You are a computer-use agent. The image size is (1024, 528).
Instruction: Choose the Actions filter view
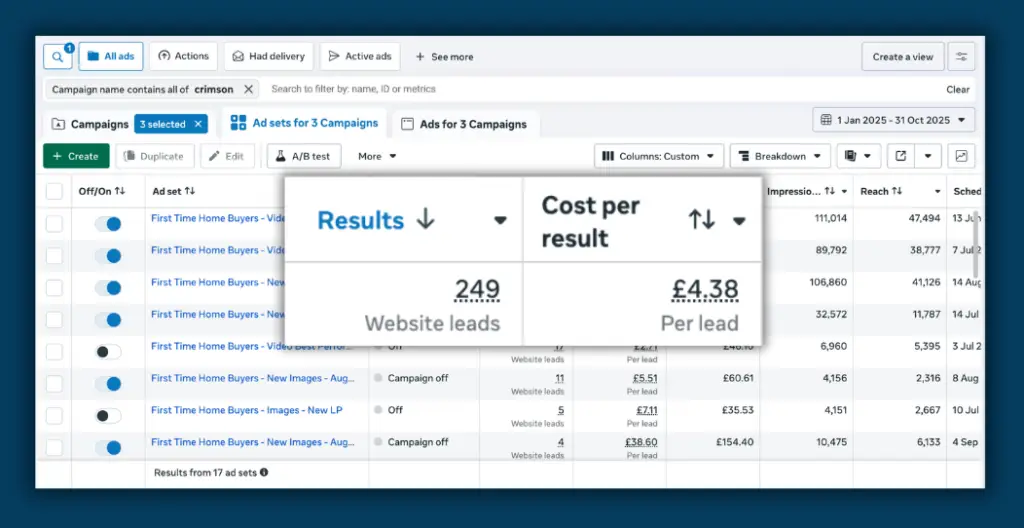(x=184, y=57)
